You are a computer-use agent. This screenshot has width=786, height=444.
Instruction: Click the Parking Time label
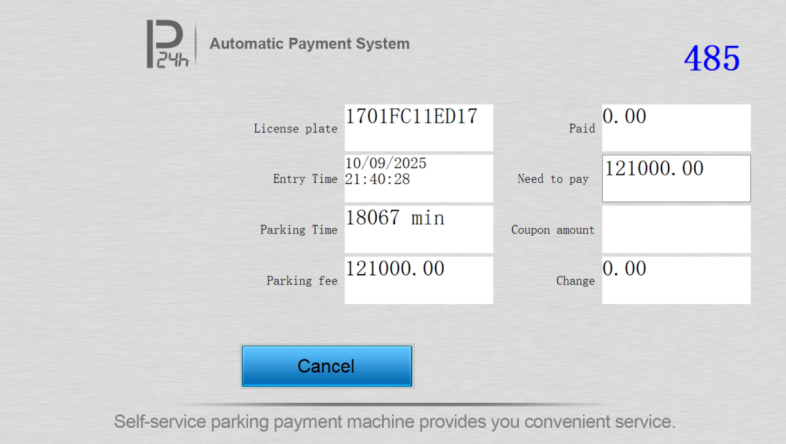[298, 230]
